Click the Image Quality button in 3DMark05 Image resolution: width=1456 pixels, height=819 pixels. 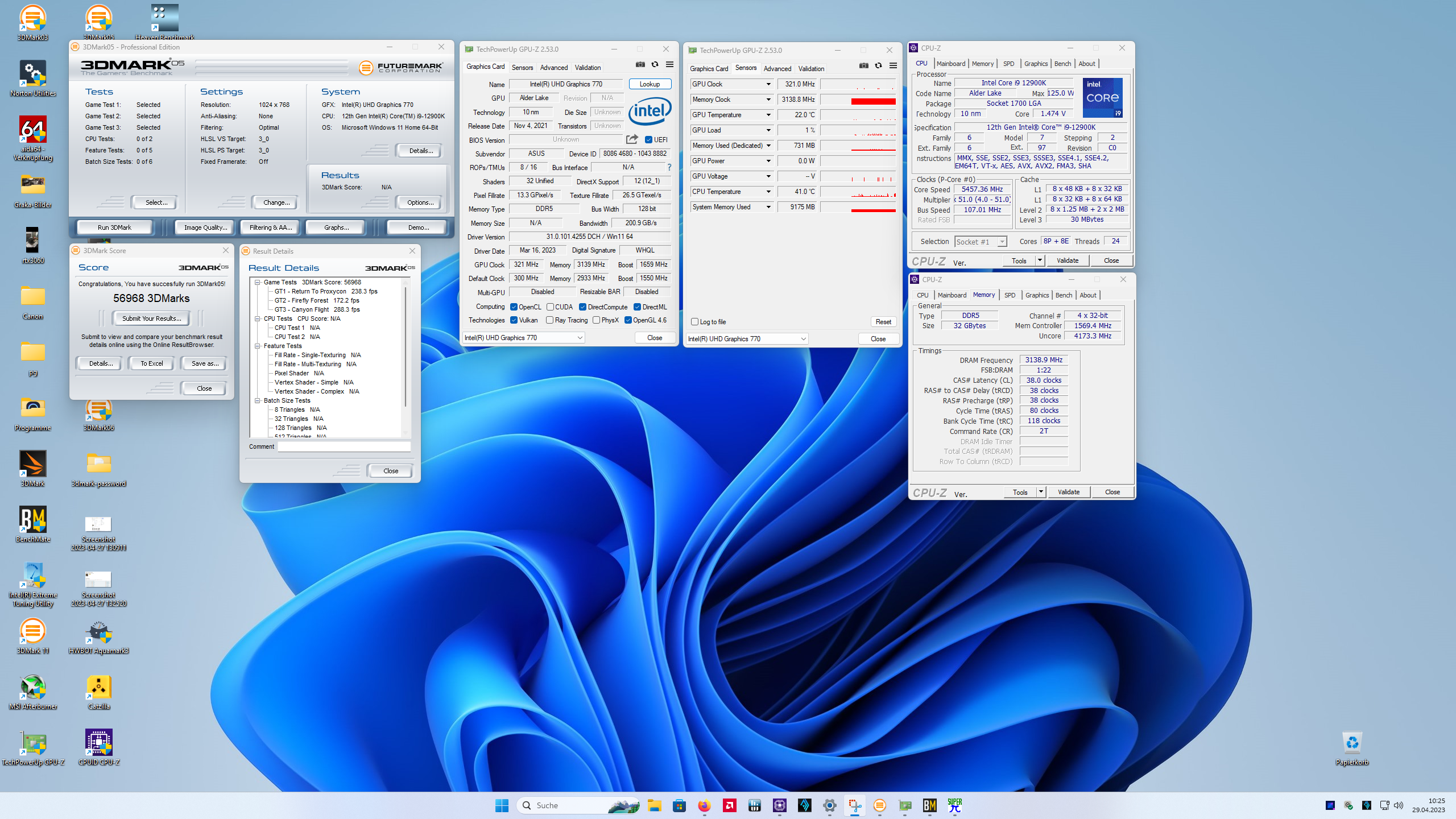[205, 227]
